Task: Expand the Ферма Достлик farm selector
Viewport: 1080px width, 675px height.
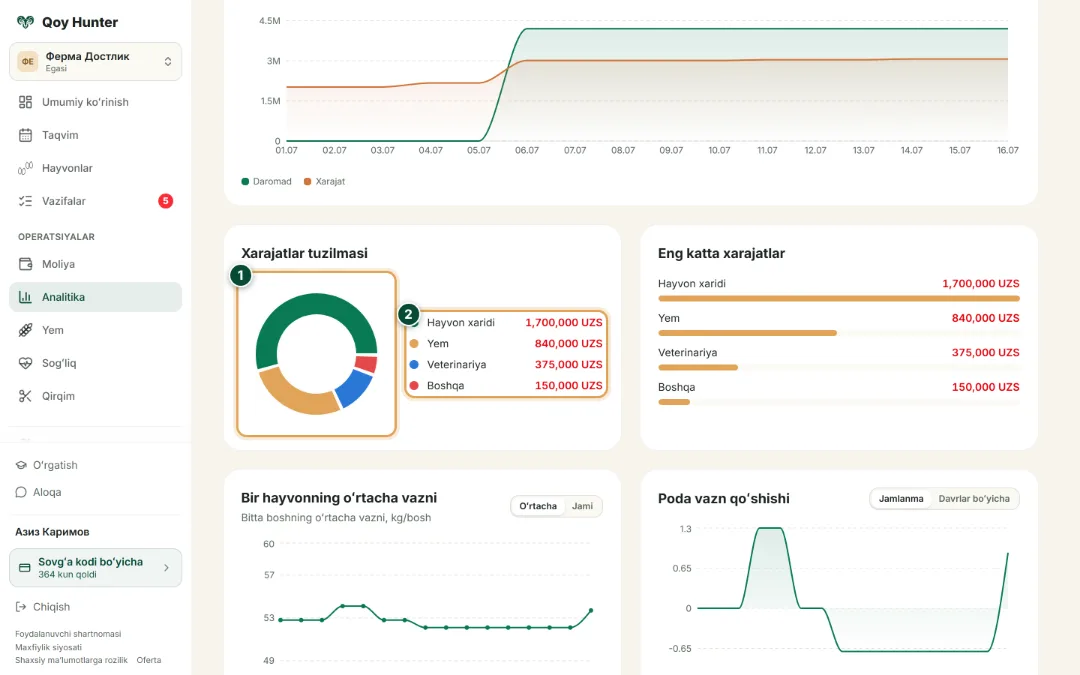Action: pyautogui.click(x=95, y=61)
